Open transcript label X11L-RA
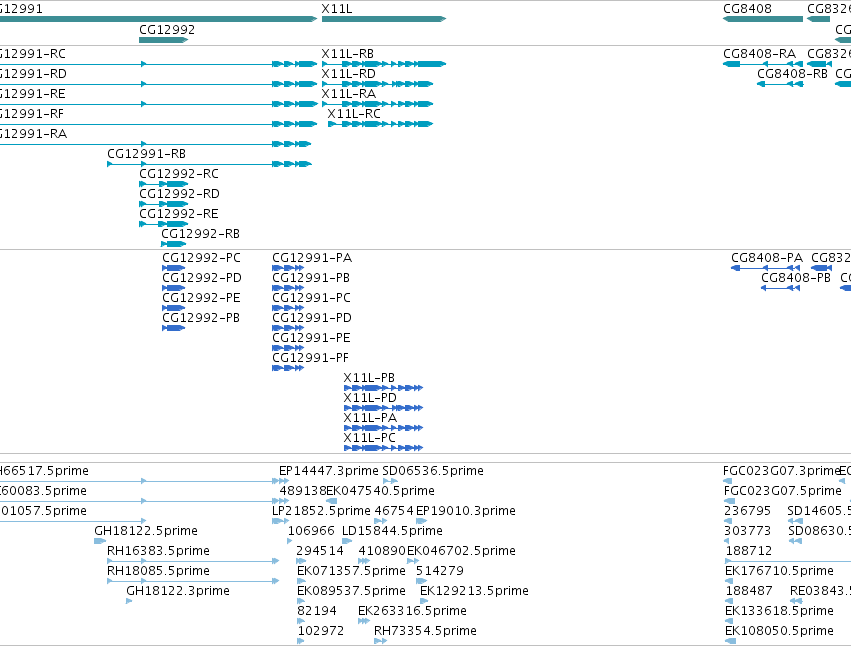Image resolution: width=851 pixels, height=646 pixels. (x=348, y=94)
